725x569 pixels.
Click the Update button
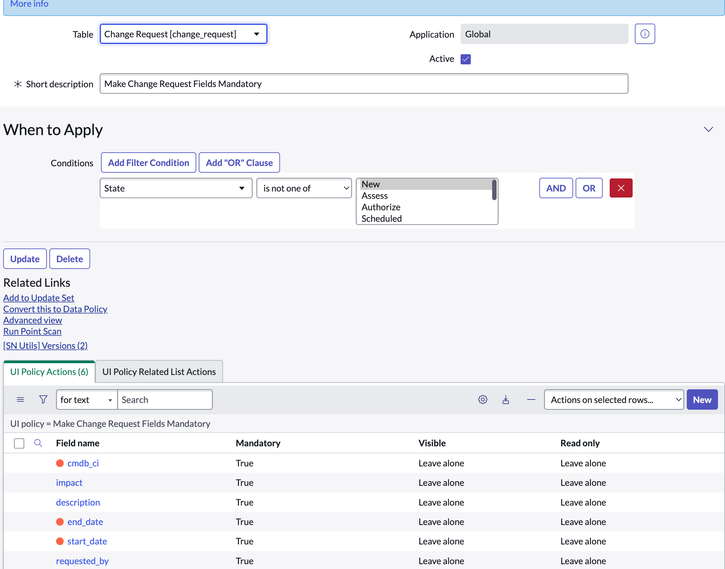pyautogui.click(x=25, y=259)
